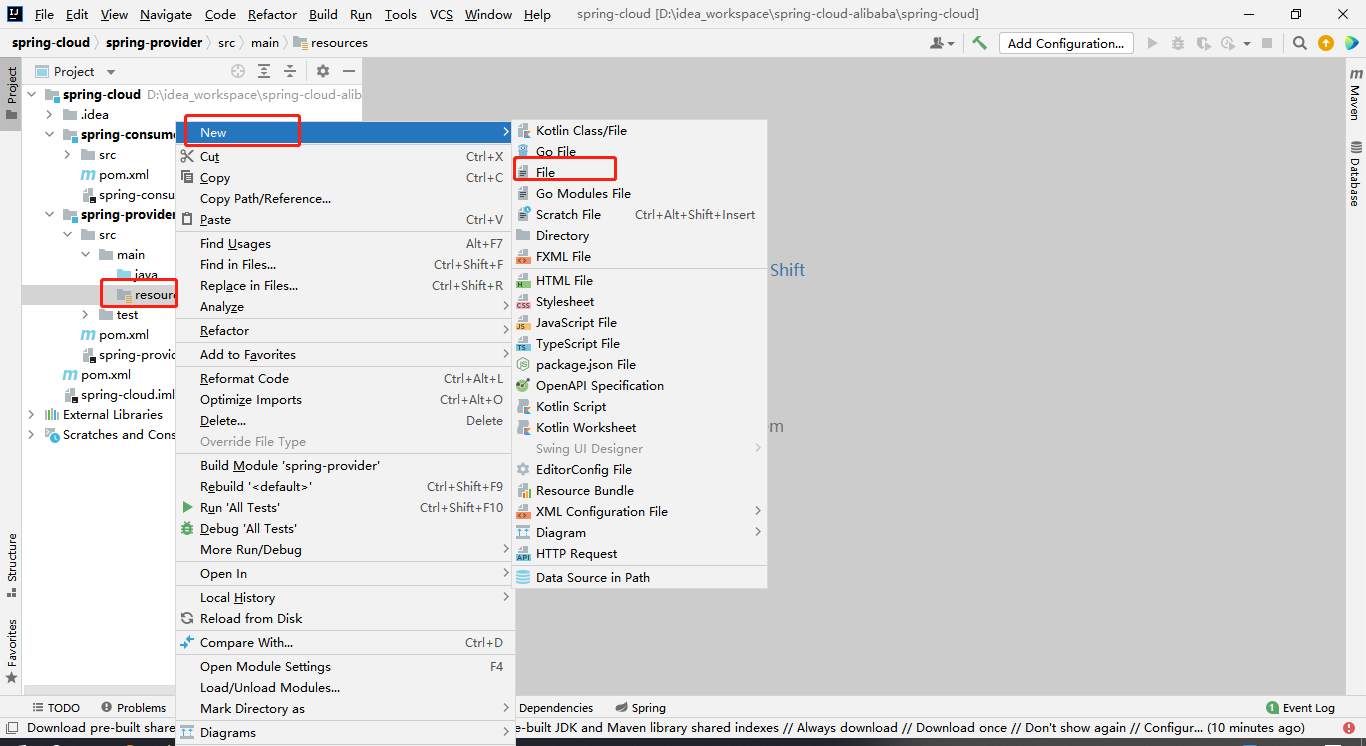
Task: Open the Structure tool window side tab
Action: pyautogui.click(x=11, y=565)
